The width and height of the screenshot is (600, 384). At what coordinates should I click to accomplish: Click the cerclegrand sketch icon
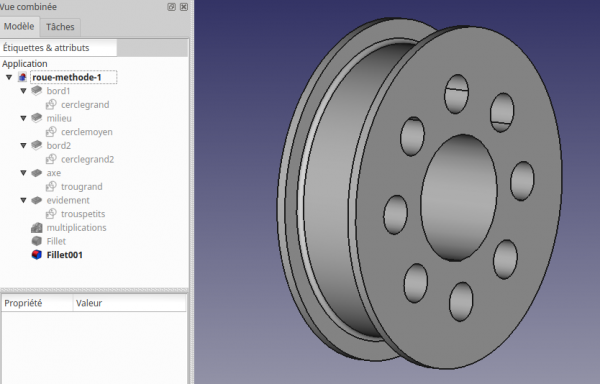51,104
